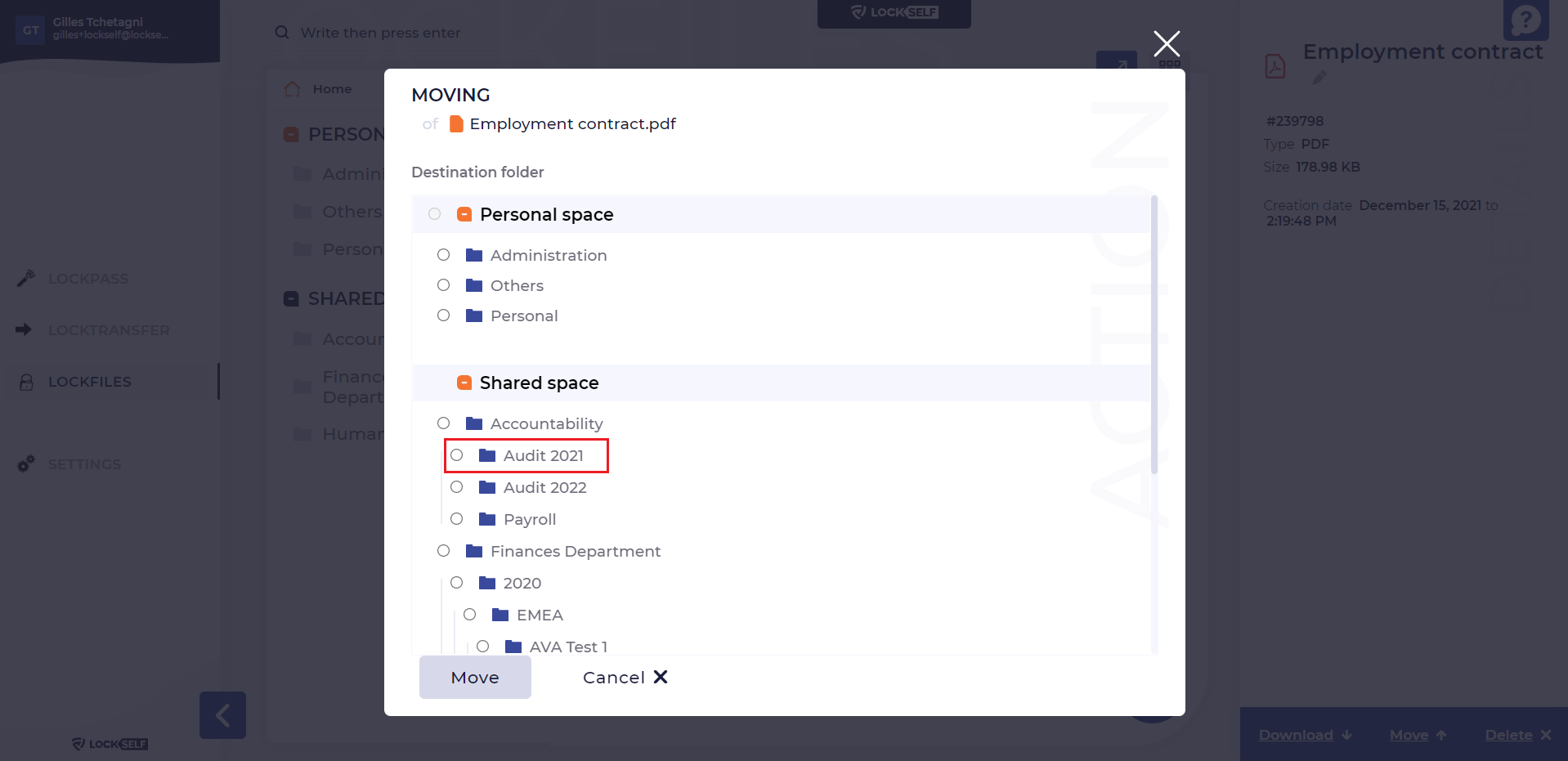Open LOCKTRANSFER in the sidebar
1568x761 pixels.
point(109,330)
